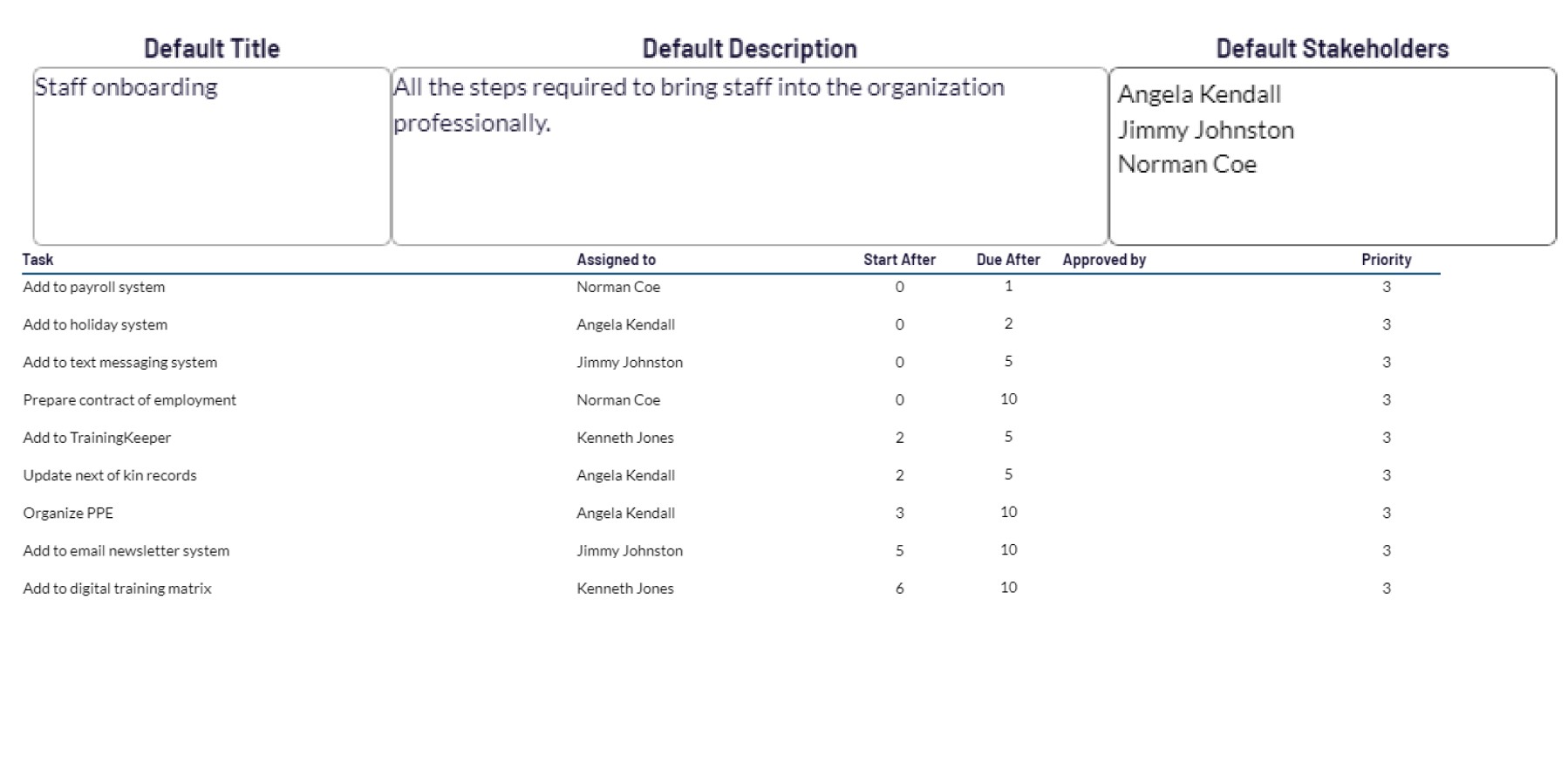Select the Organize PPE task
1568x783 pixels.
pyautogui.click(x=68, y=513)
